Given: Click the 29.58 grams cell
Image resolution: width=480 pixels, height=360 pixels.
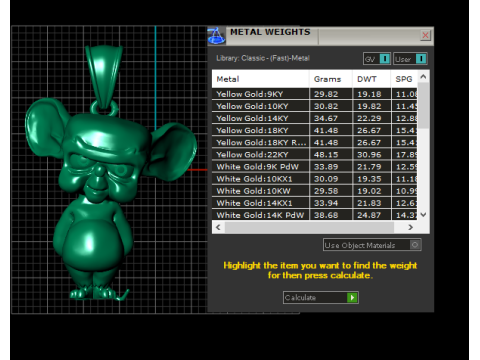Looking at the screenshot, I should point(331,191).
